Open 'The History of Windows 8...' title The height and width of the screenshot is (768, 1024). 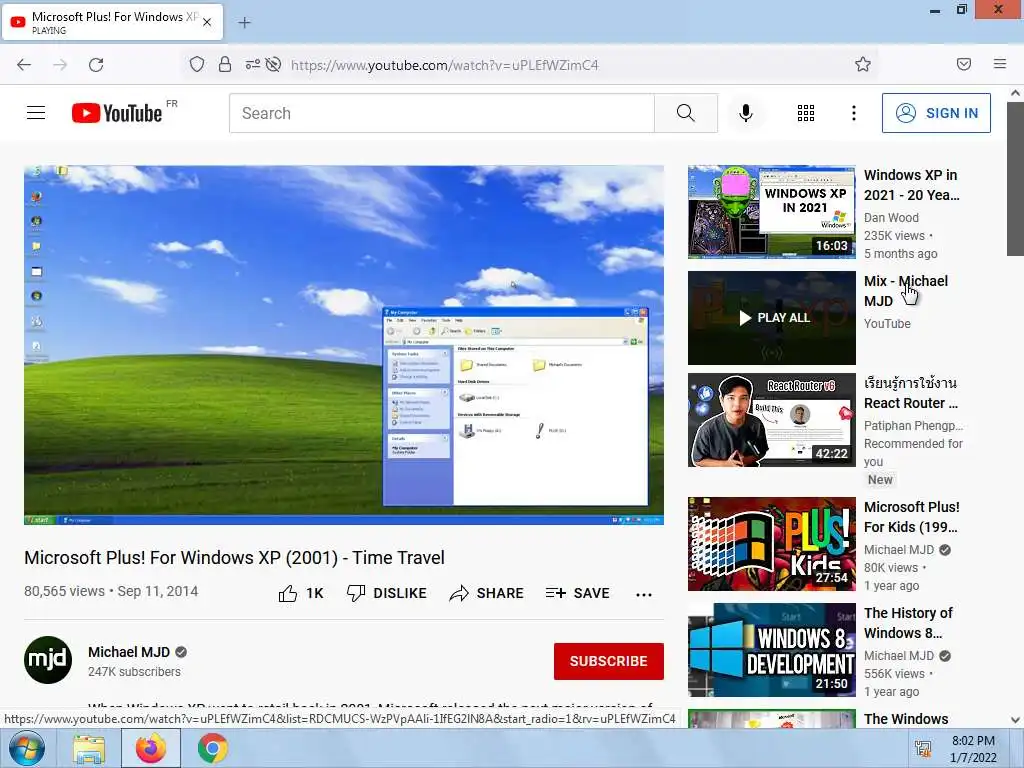908,623
